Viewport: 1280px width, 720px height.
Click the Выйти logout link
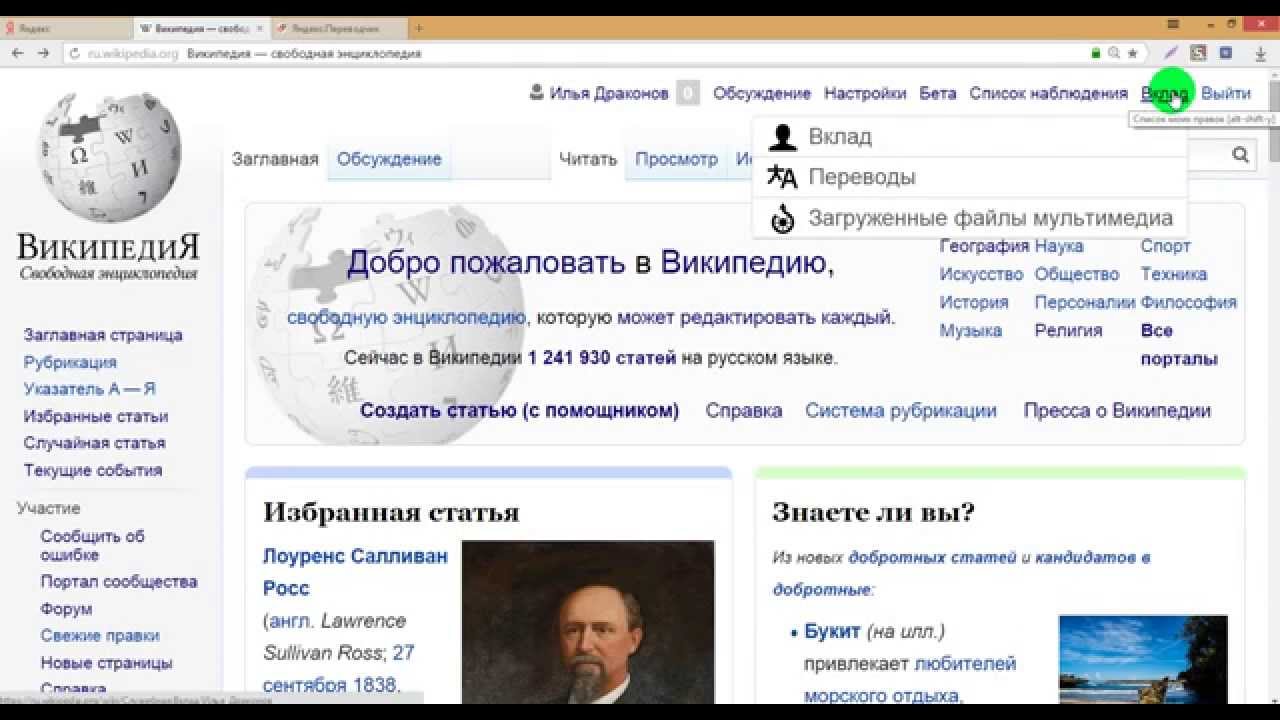(x=1226, y=93)
